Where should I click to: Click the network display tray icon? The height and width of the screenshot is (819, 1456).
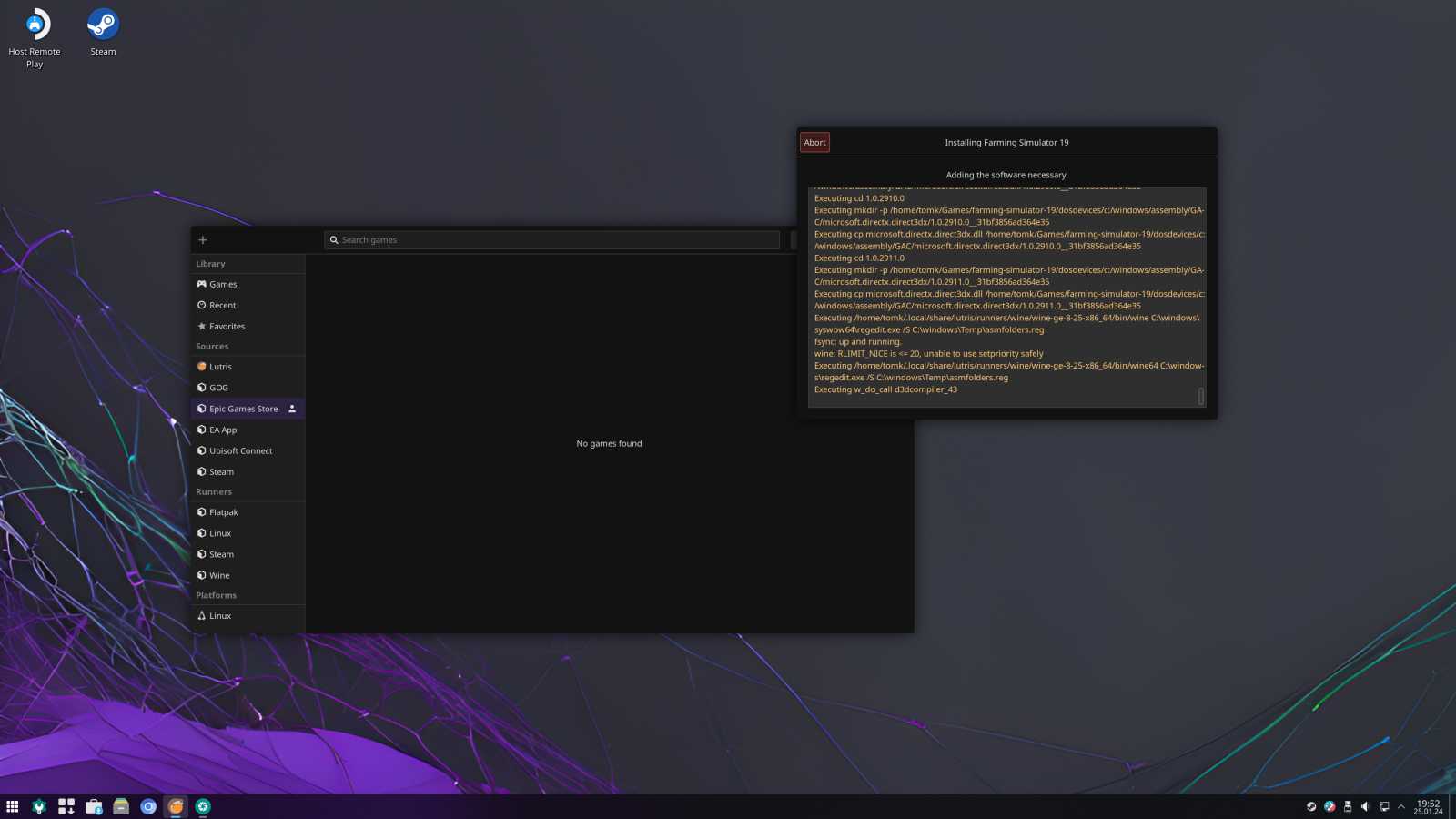pyautogui.click(x=1384, y=806)
